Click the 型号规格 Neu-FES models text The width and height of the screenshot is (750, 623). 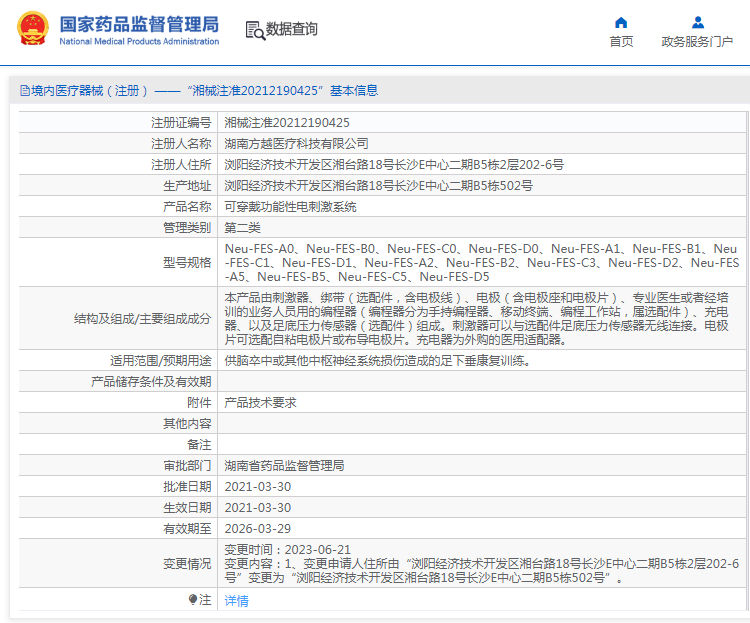(x=482, y=263)
